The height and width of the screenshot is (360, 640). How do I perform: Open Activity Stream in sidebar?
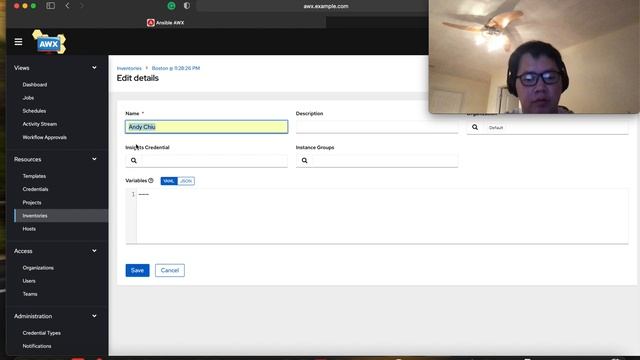[40, 124]
